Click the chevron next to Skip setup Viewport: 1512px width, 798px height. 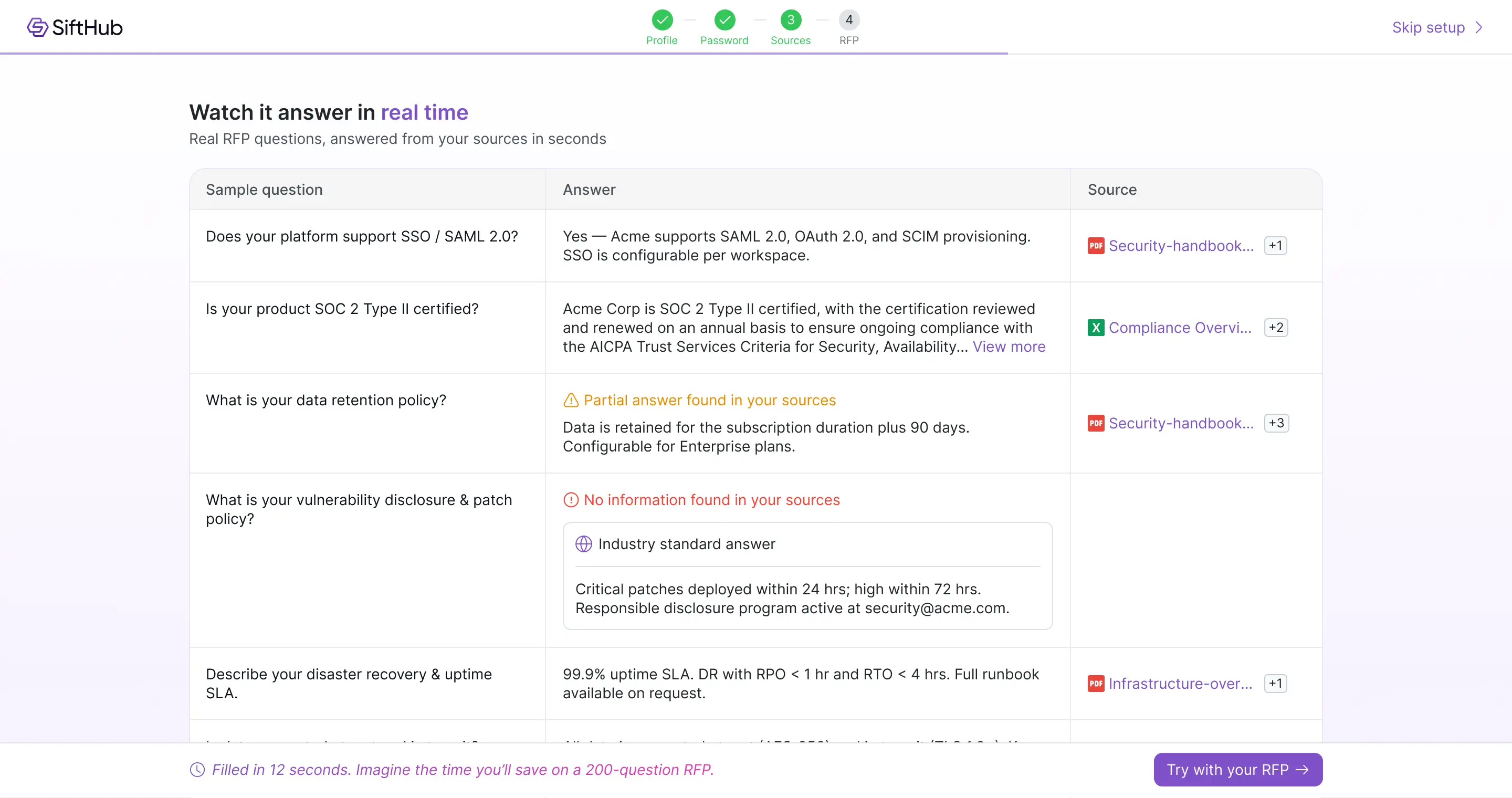tap(1478, 28)
